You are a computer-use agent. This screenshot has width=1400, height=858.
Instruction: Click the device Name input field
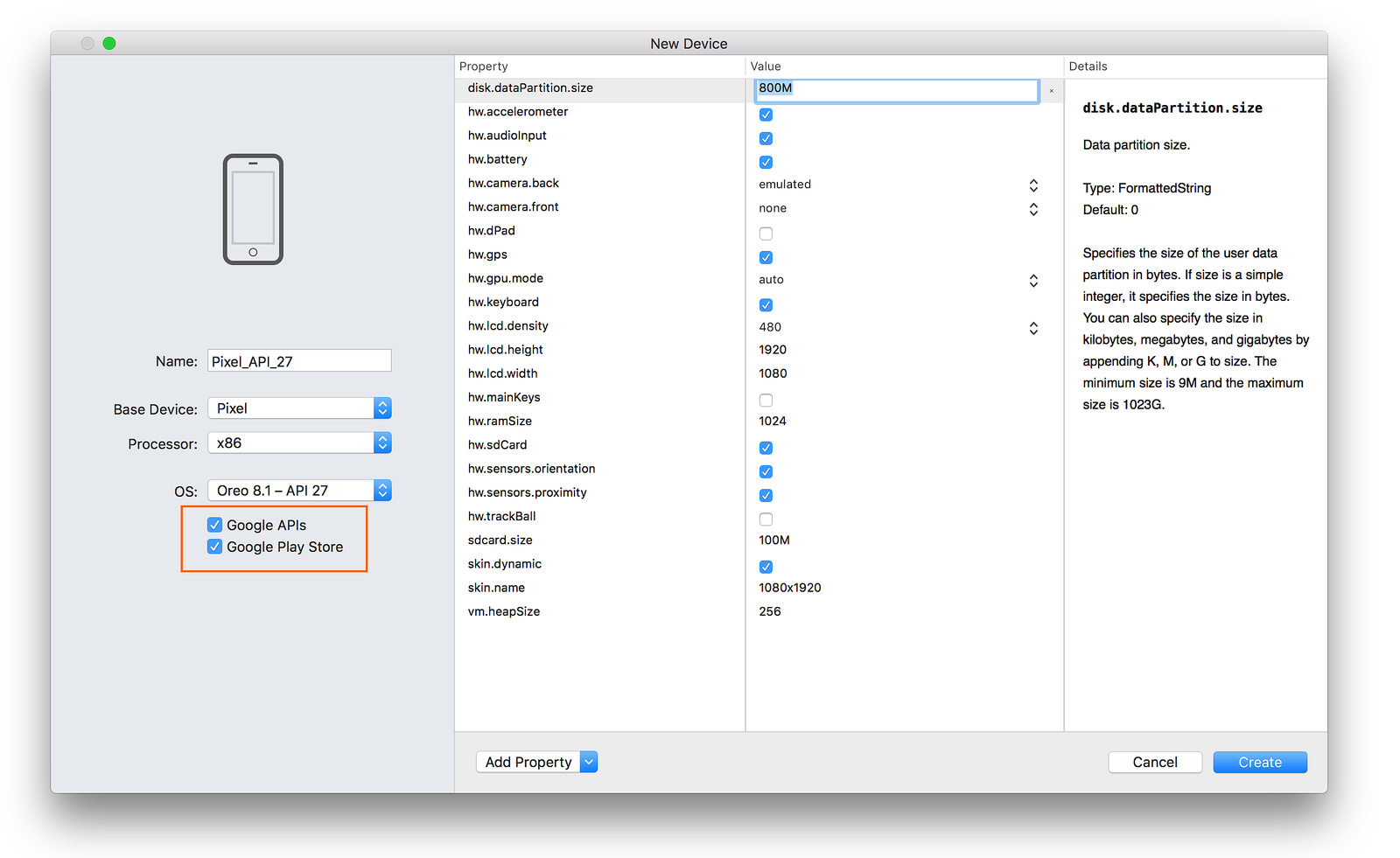click(x=299, y=361)
